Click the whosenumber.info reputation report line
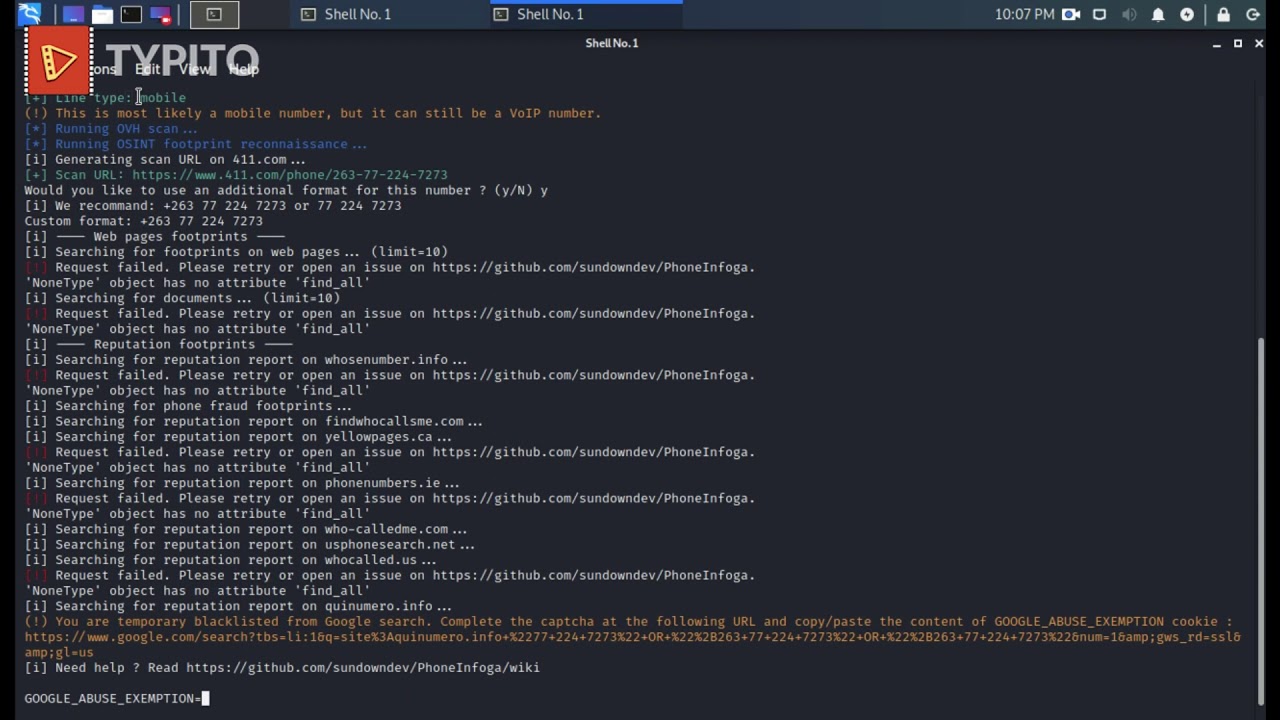 coord(245,360)
